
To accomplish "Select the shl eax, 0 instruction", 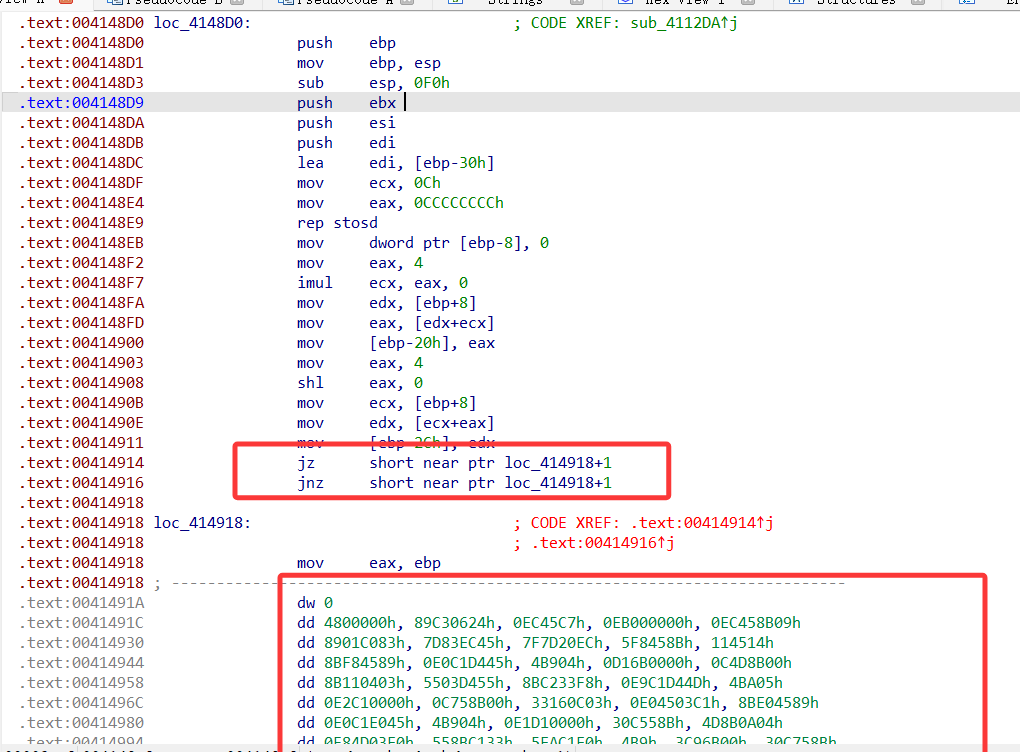I will click(x=360, y=384).
